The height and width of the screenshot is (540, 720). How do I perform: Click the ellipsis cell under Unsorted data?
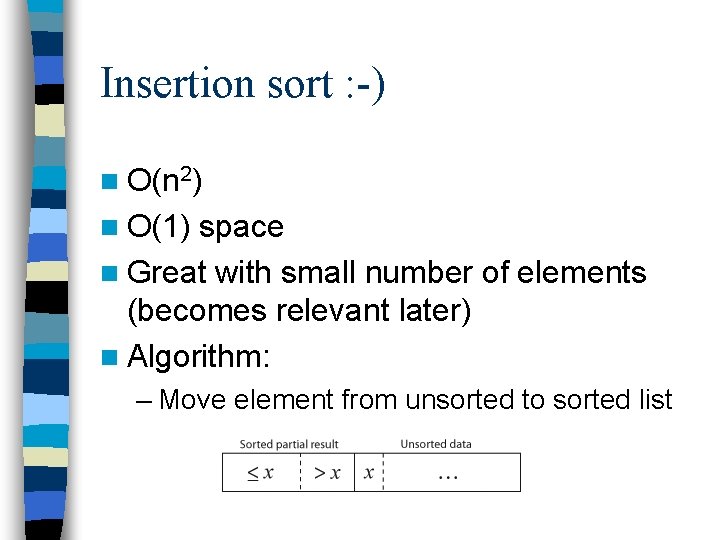tap(450, 474)
